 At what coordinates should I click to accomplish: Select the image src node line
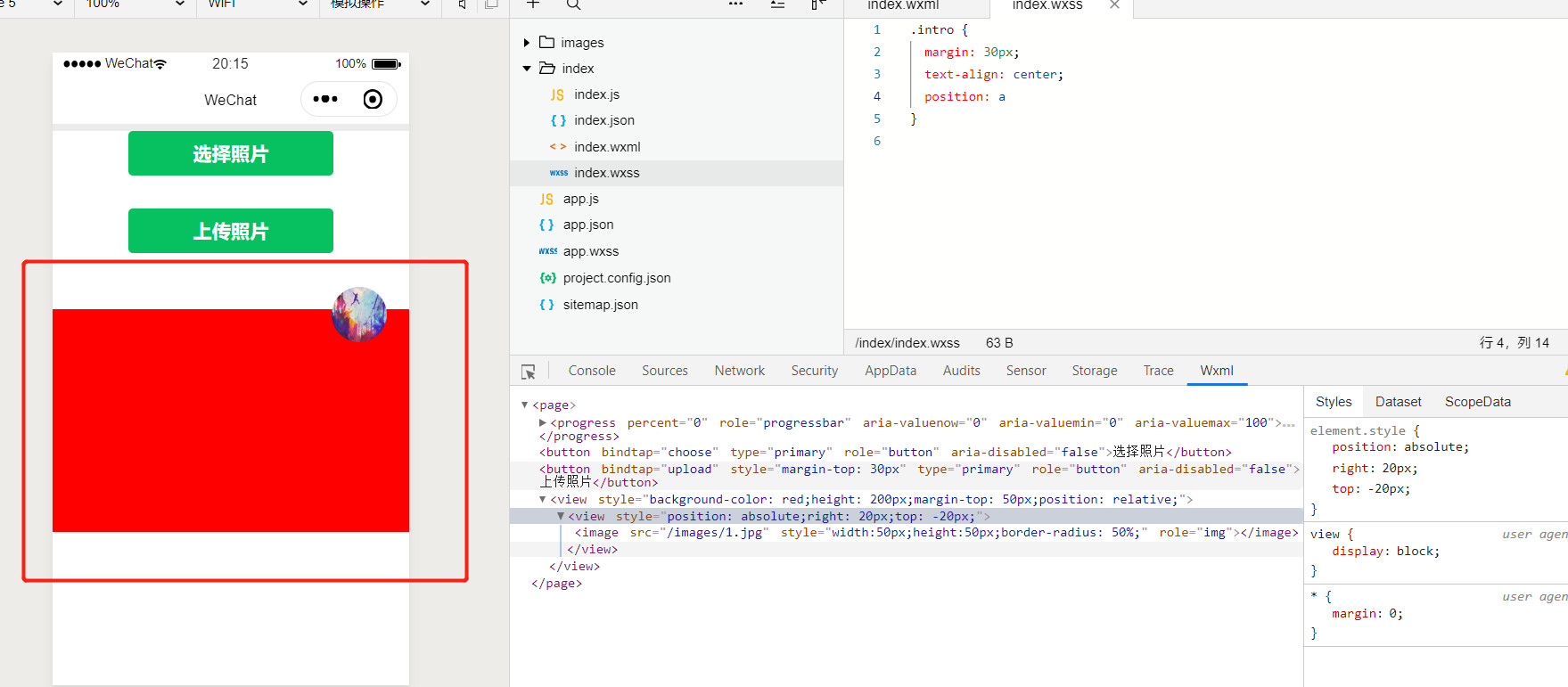936,533
